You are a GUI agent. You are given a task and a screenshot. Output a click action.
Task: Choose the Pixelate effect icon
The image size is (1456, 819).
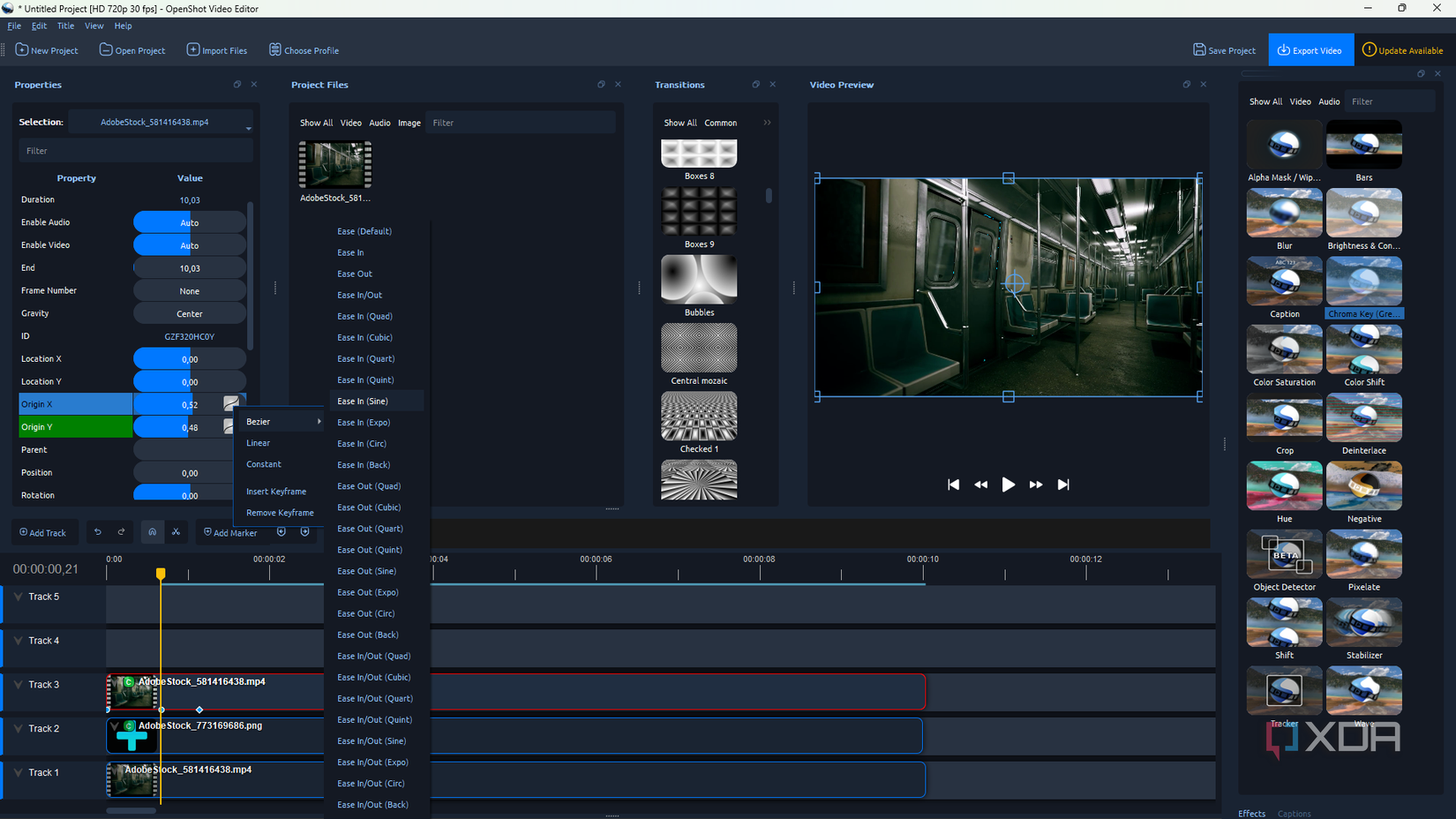tap(1363, 555)
